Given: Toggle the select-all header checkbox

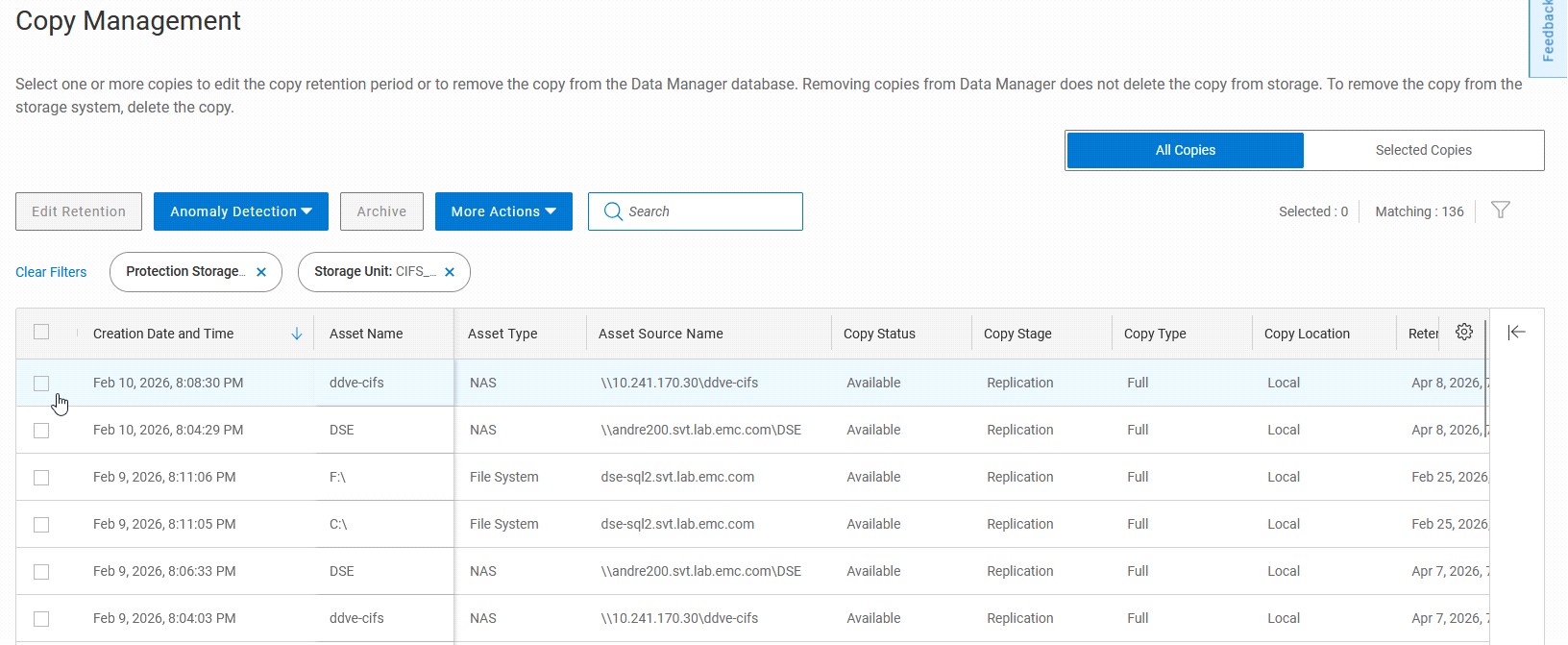Looking at the screenshot, I should 41,332.
